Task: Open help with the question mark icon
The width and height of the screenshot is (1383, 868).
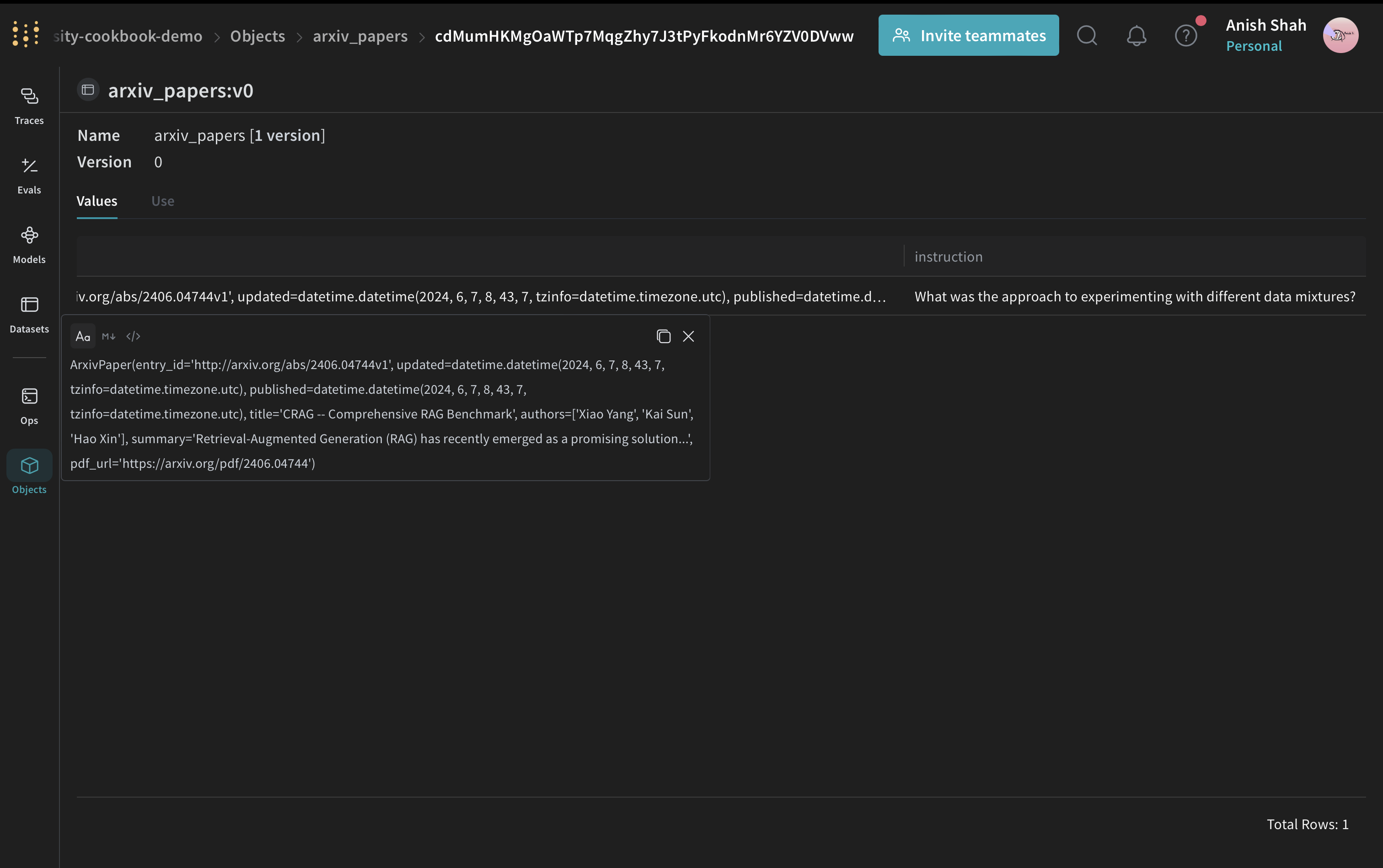Action: [x=1185, y=35]
